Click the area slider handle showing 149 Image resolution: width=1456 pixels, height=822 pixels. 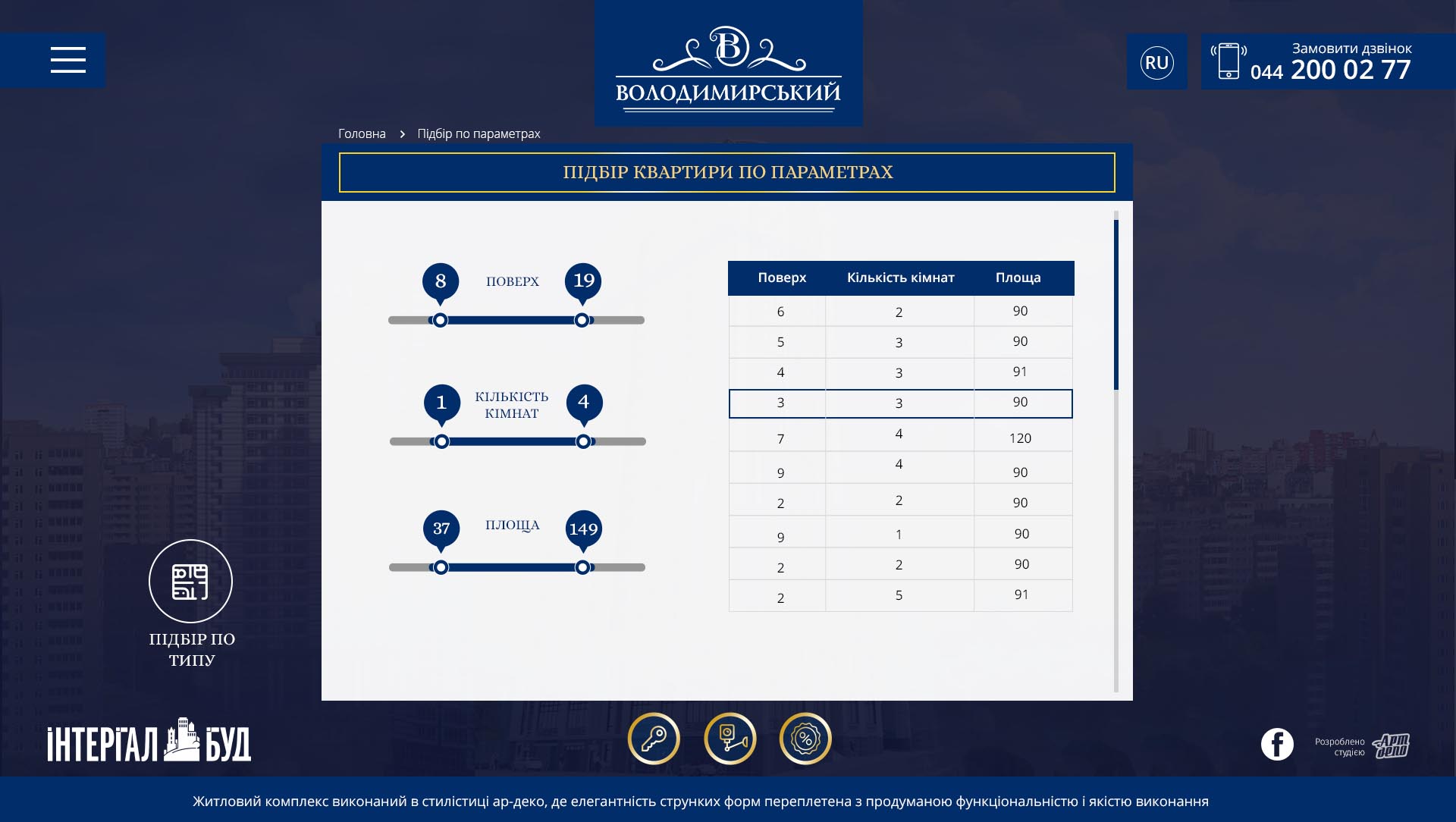tap(582, 566)
